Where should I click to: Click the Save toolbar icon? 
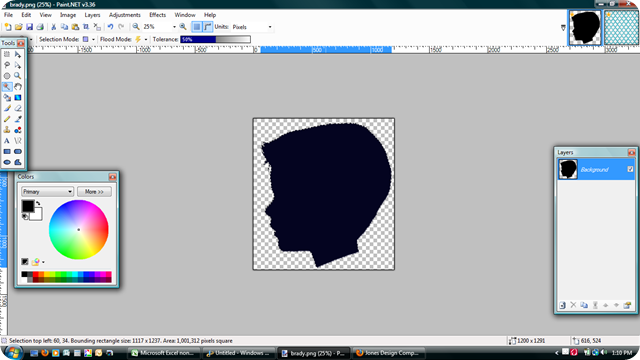point(29,27)
